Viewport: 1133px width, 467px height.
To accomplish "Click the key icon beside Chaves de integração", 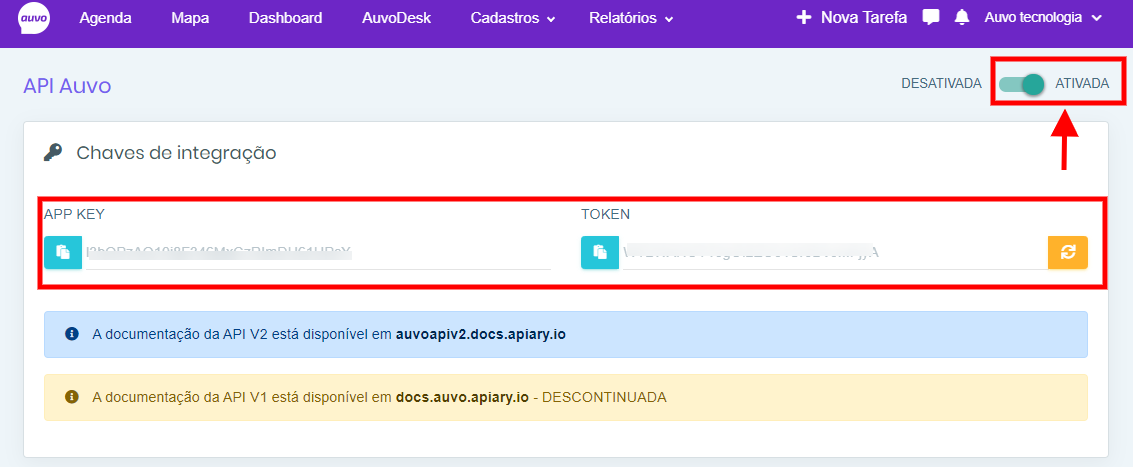I will coord(53,153).
